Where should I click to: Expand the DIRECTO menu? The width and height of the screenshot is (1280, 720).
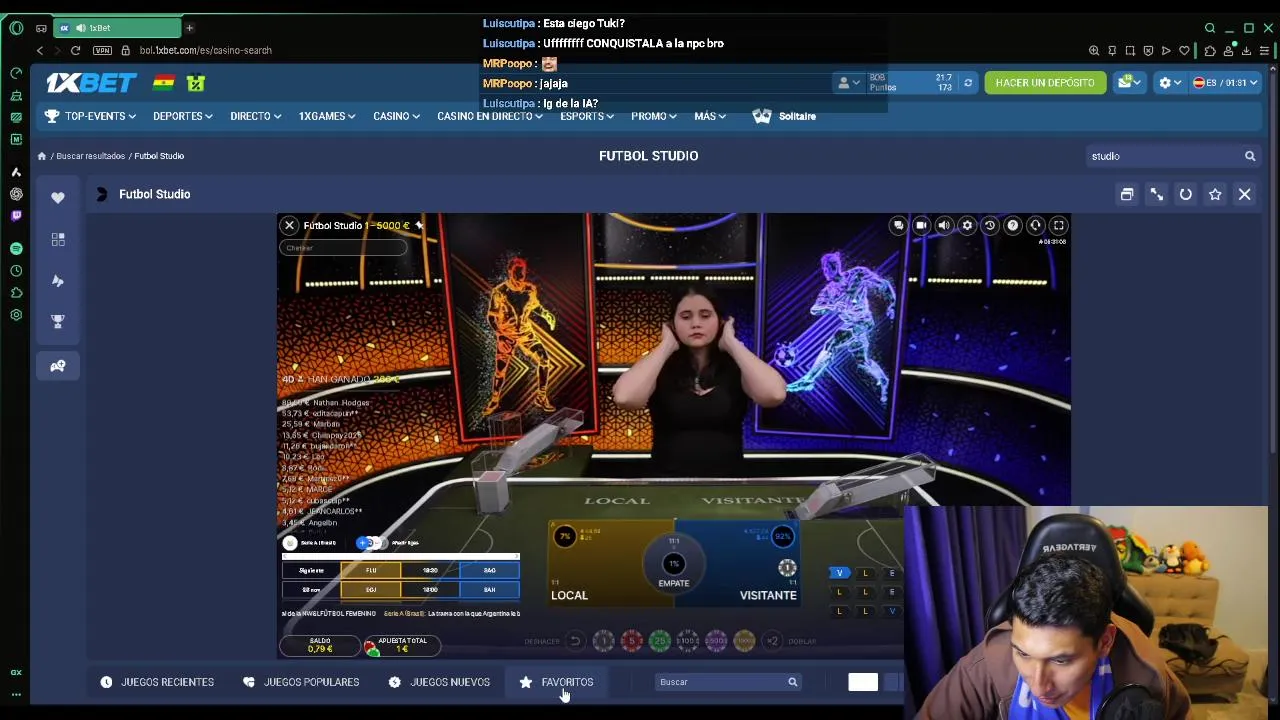pos(255,116)
